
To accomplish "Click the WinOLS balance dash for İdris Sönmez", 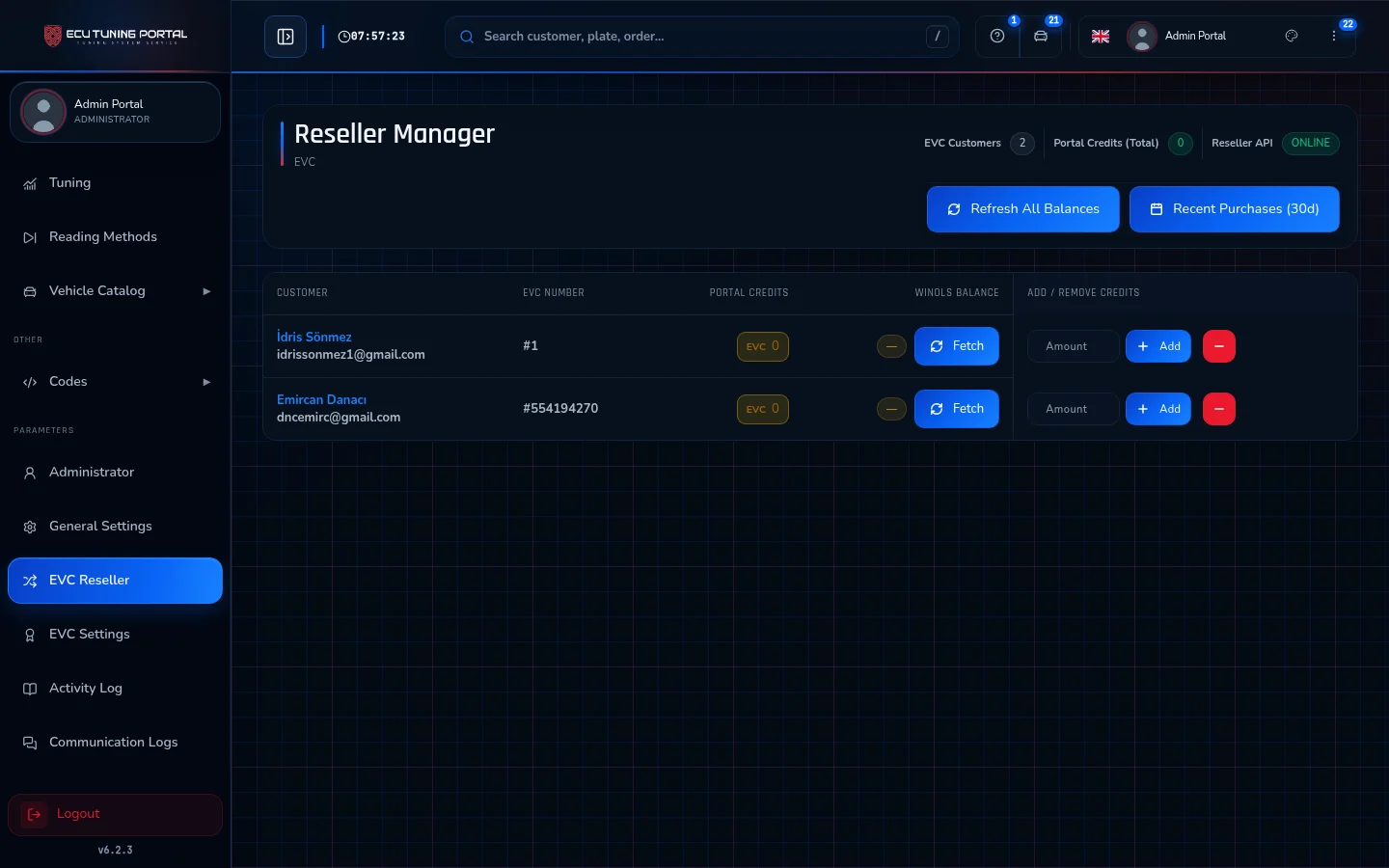I will click(x=891, y=346).
